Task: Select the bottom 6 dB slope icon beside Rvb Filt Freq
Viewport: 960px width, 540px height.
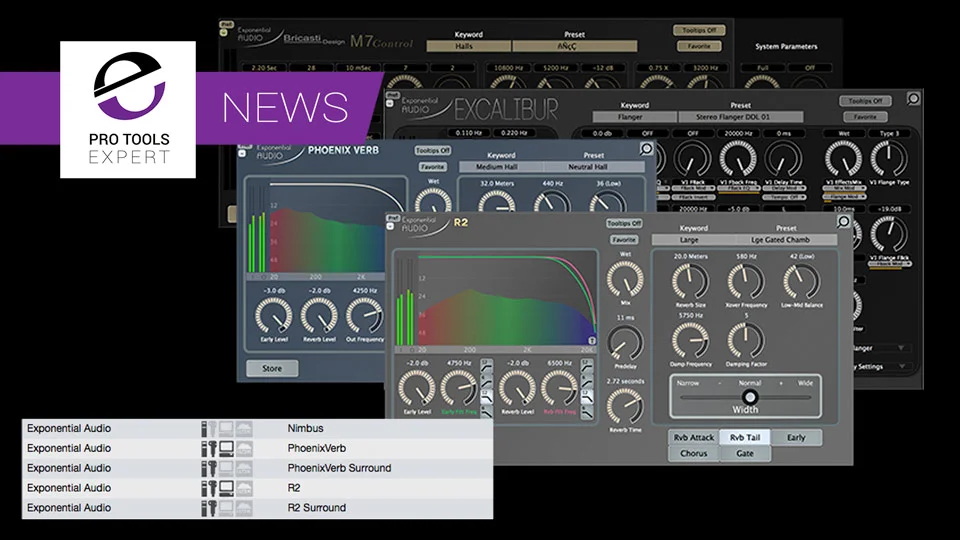Action: tap(587, 413)
